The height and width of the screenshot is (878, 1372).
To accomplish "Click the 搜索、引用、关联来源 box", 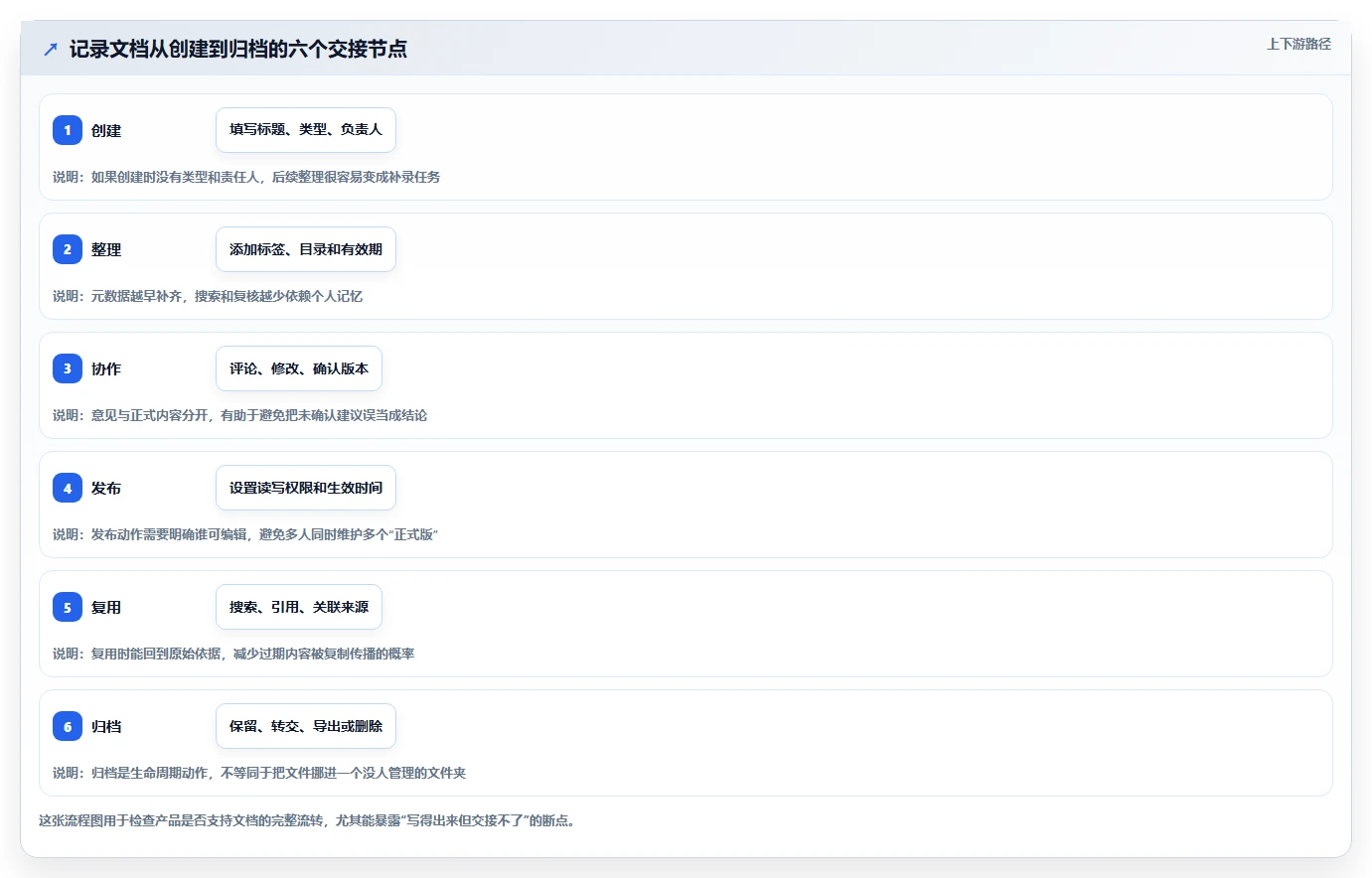I will 299,607.
